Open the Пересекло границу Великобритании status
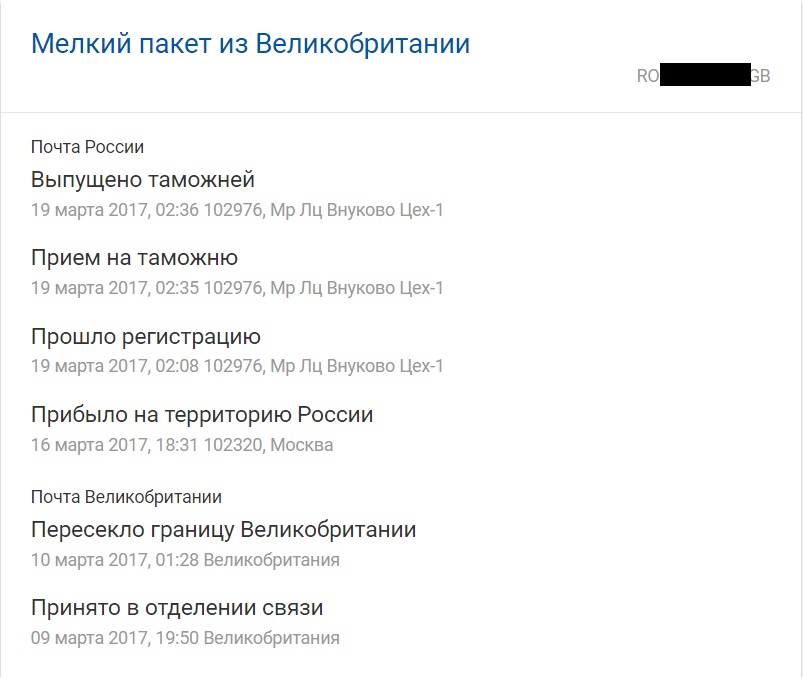 pyautogui.click(x=223, y=530)
